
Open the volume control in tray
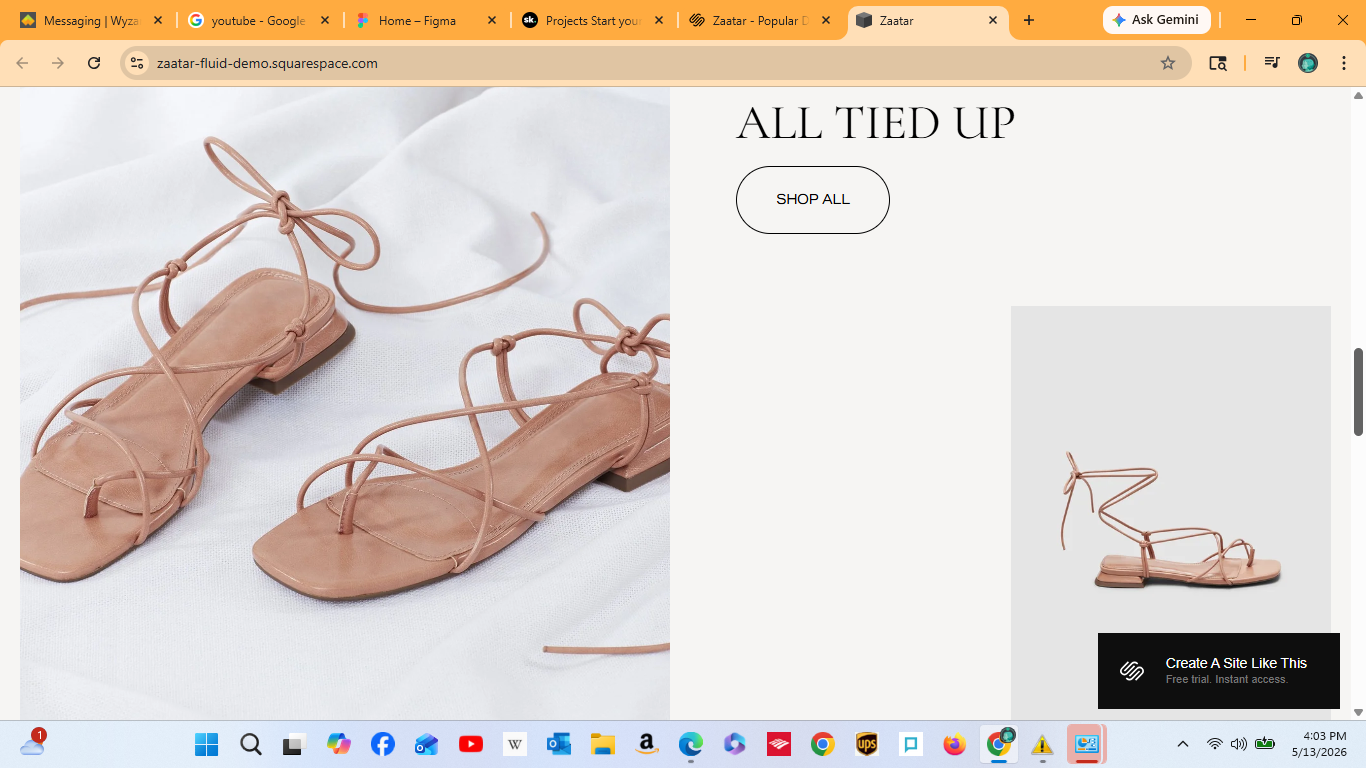coord(1239,744)
